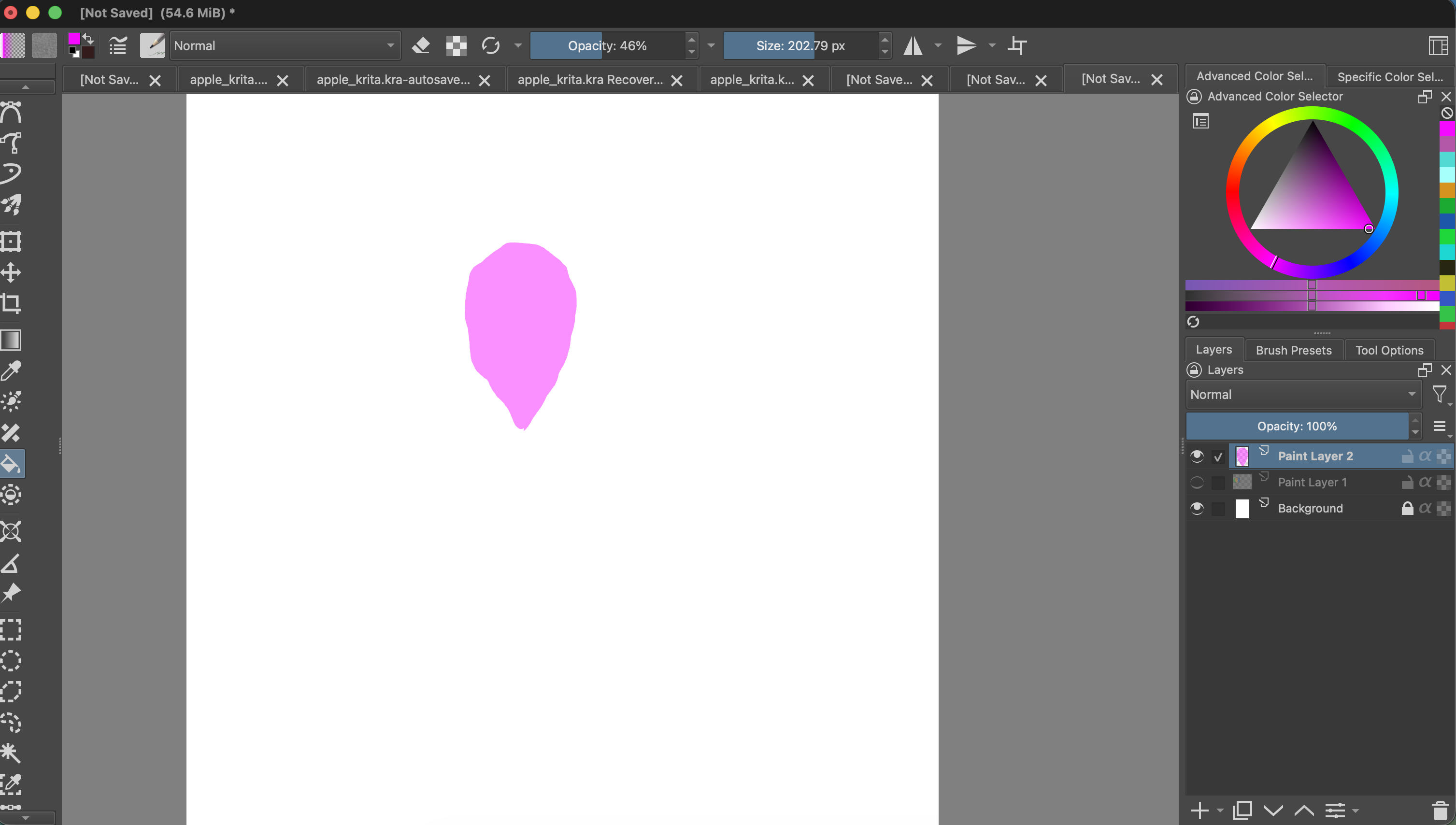Viewport: 1456px width, 825px height.
Task: Open the brush blending mode Normal dropdown
Action: (x=285, y=45)
